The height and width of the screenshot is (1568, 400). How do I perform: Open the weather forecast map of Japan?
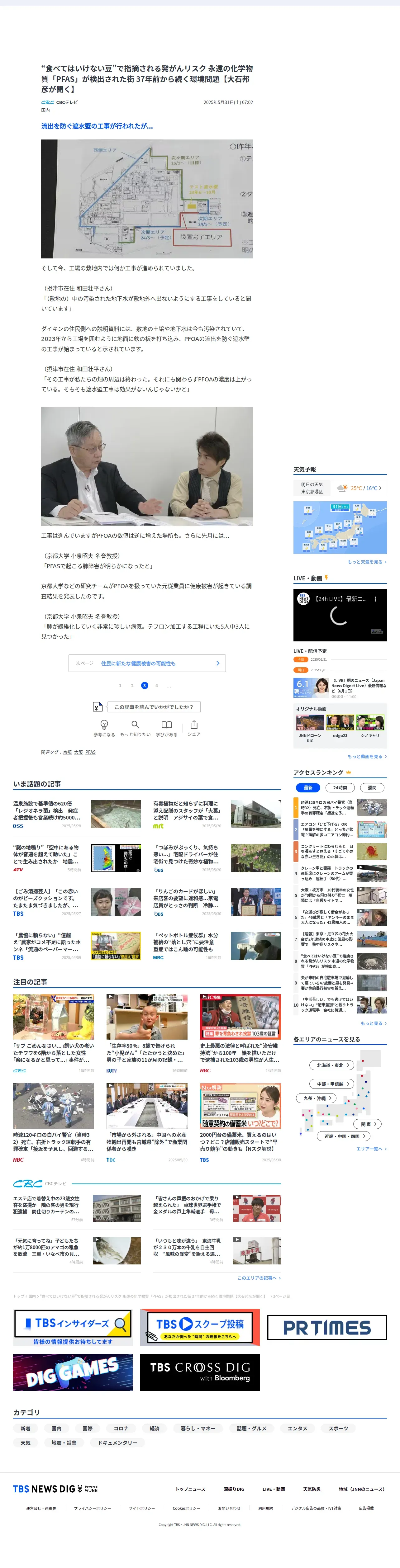click(x=340, y=528)
